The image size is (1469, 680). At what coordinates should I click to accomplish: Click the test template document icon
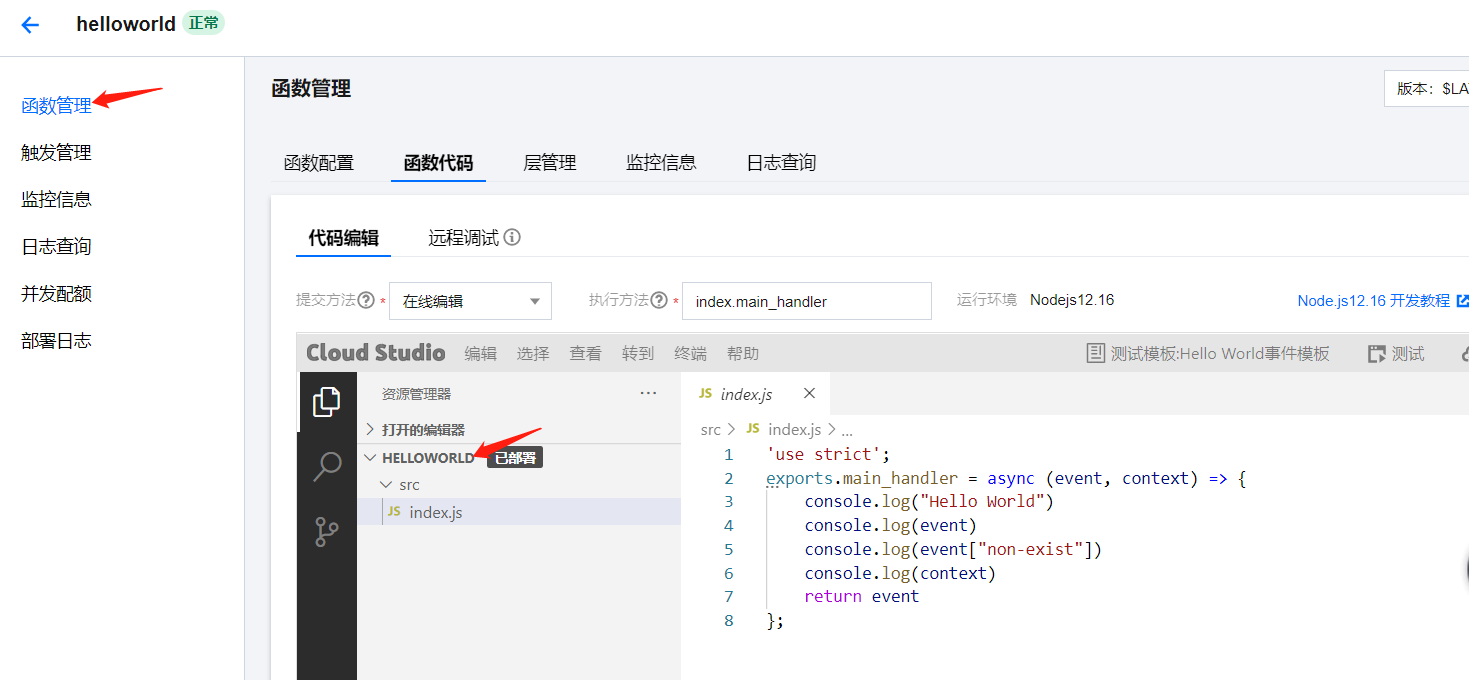1096,353
